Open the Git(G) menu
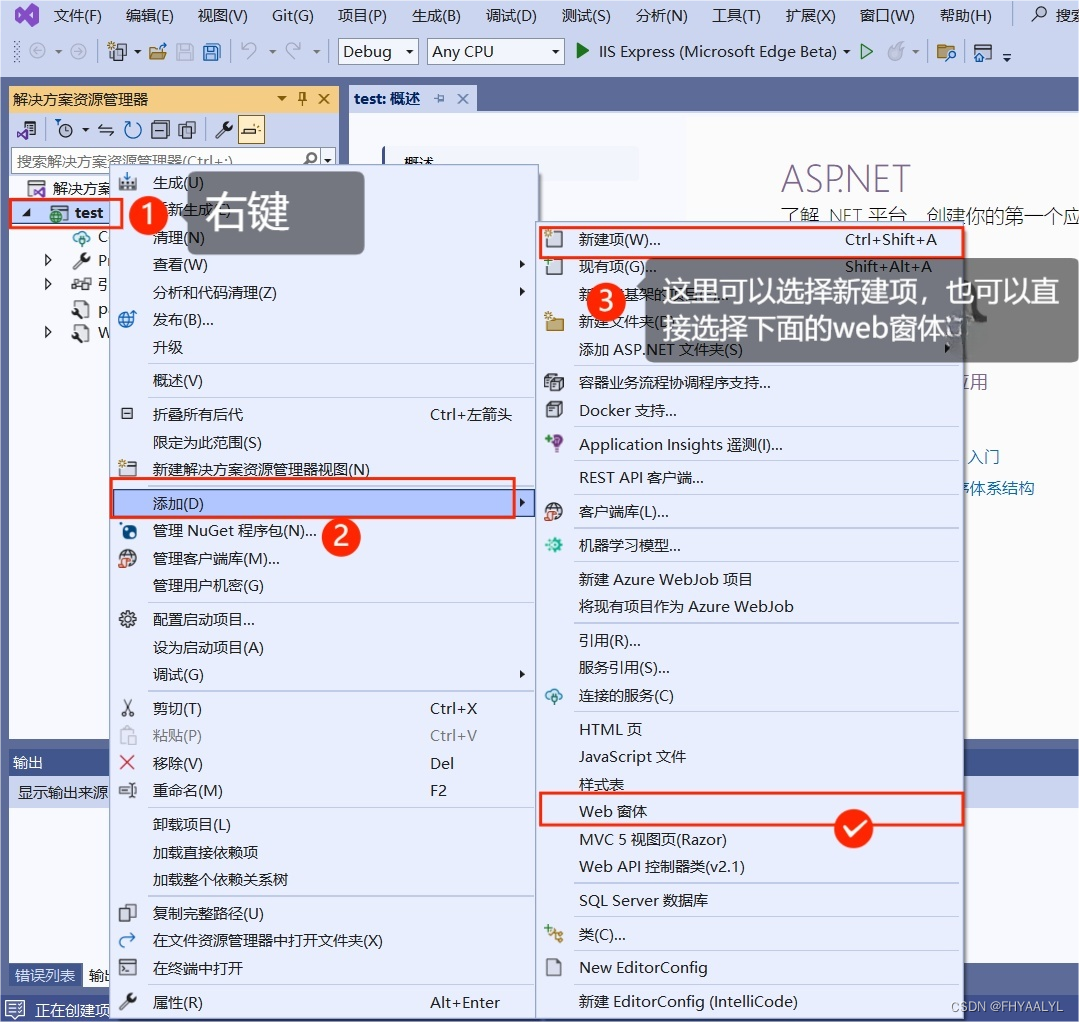The image size is (1079, 1022). (x=292, y=15)
